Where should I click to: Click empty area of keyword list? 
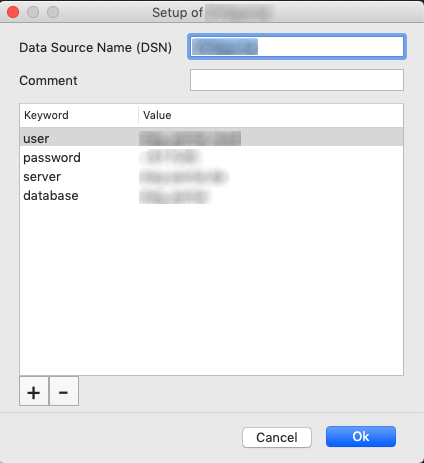tap(211, 287)
